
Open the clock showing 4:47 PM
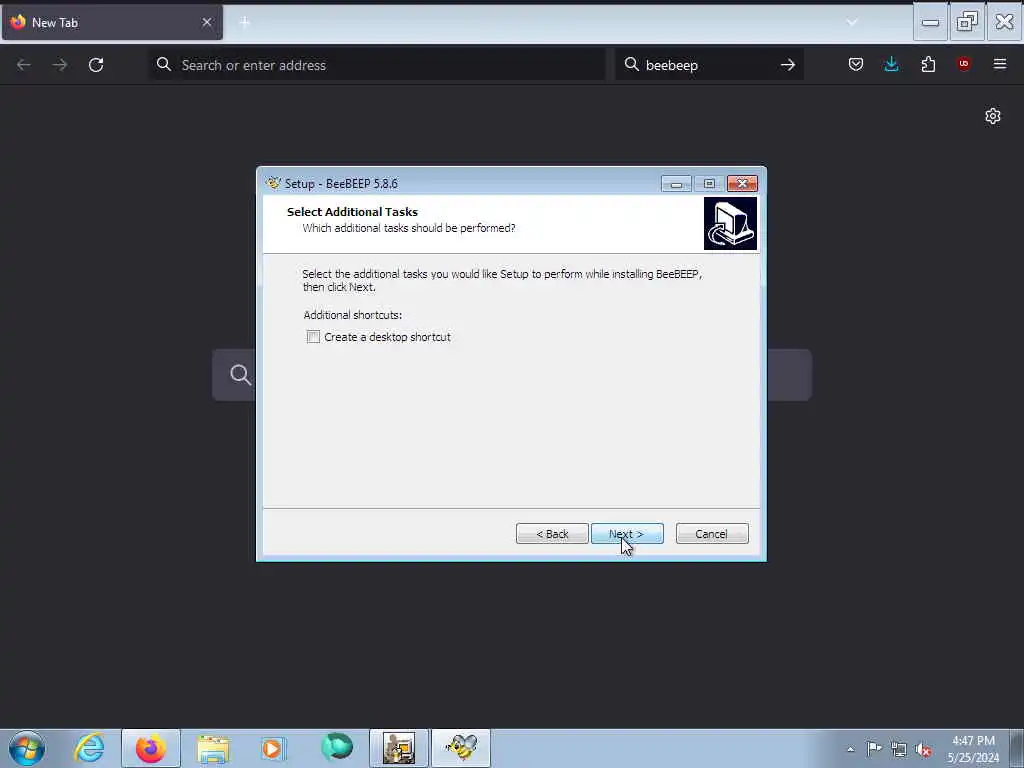pos(973,749)
